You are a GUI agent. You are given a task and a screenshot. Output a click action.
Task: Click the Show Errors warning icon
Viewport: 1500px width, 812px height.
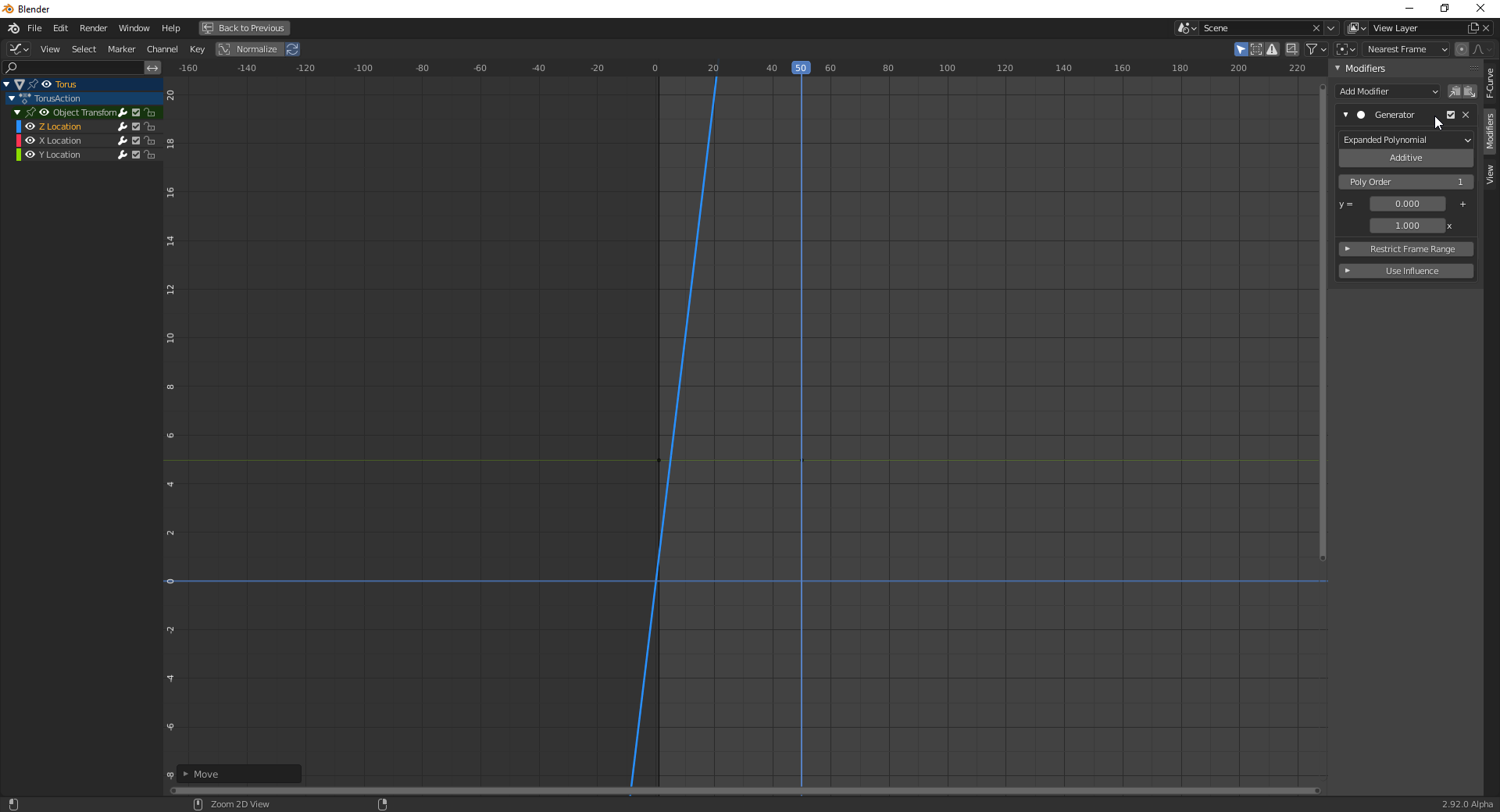tap(1273, 49)
